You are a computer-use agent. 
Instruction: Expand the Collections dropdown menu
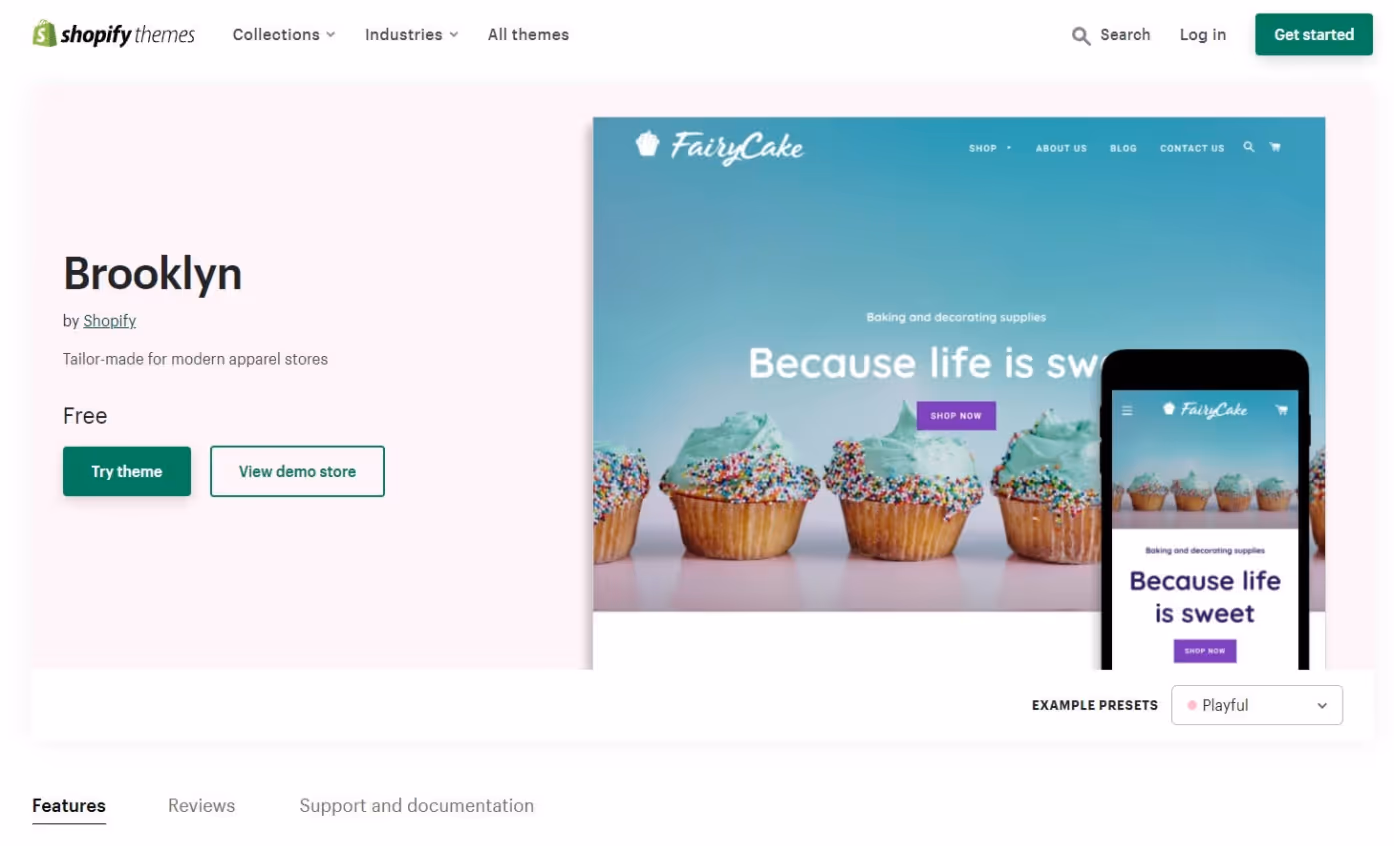[x=284, y=34]
